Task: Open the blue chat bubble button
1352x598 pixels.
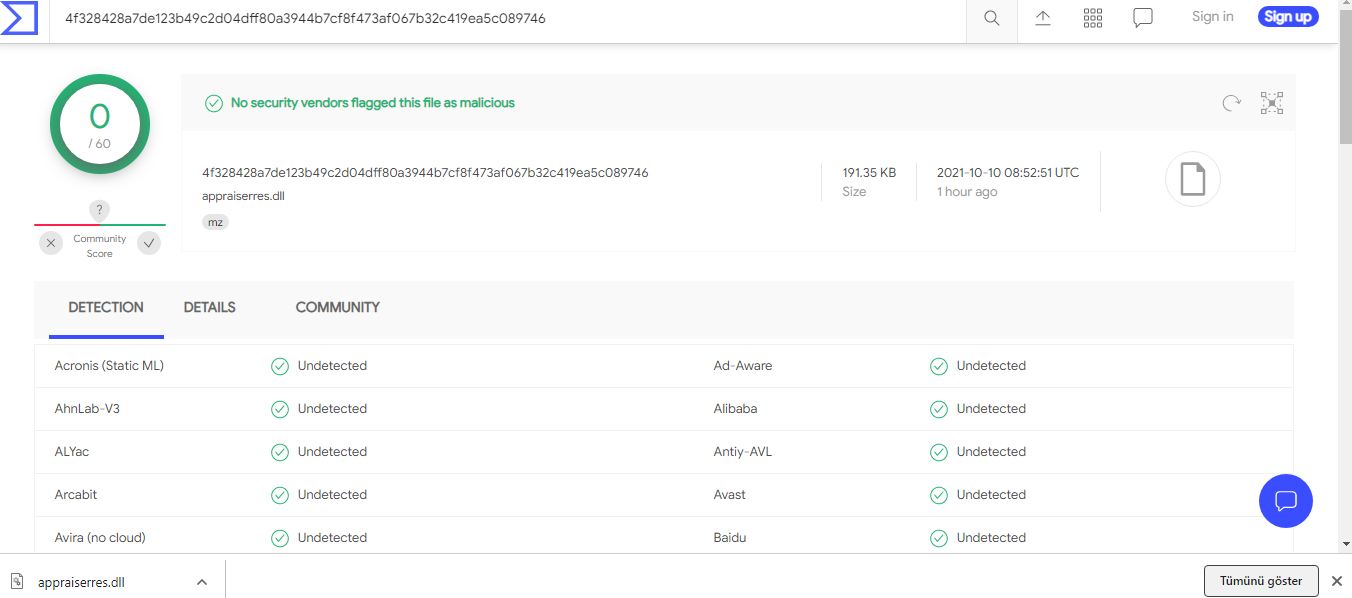Action: click(x=1286, y=501)
